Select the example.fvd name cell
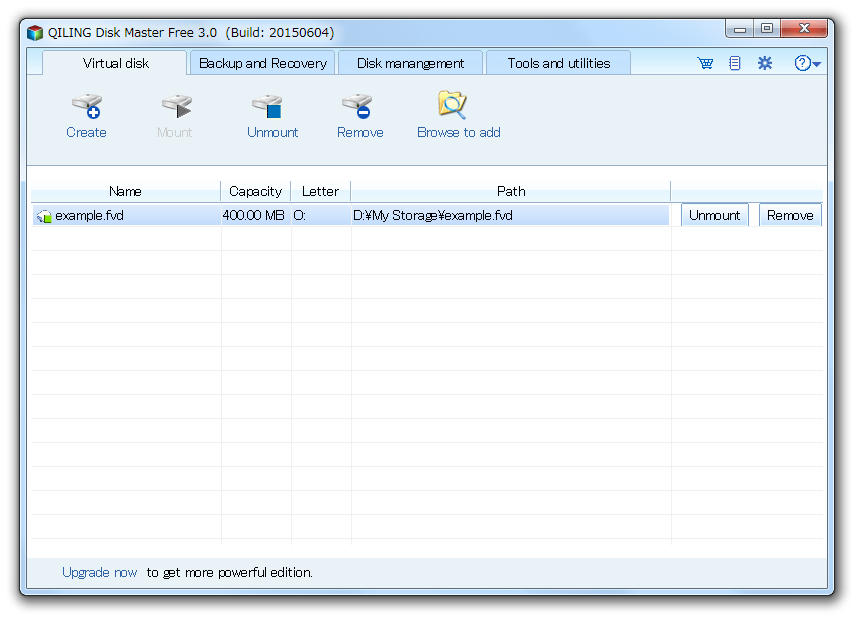The width and height of the screenshot is (857, 620). 127,215
